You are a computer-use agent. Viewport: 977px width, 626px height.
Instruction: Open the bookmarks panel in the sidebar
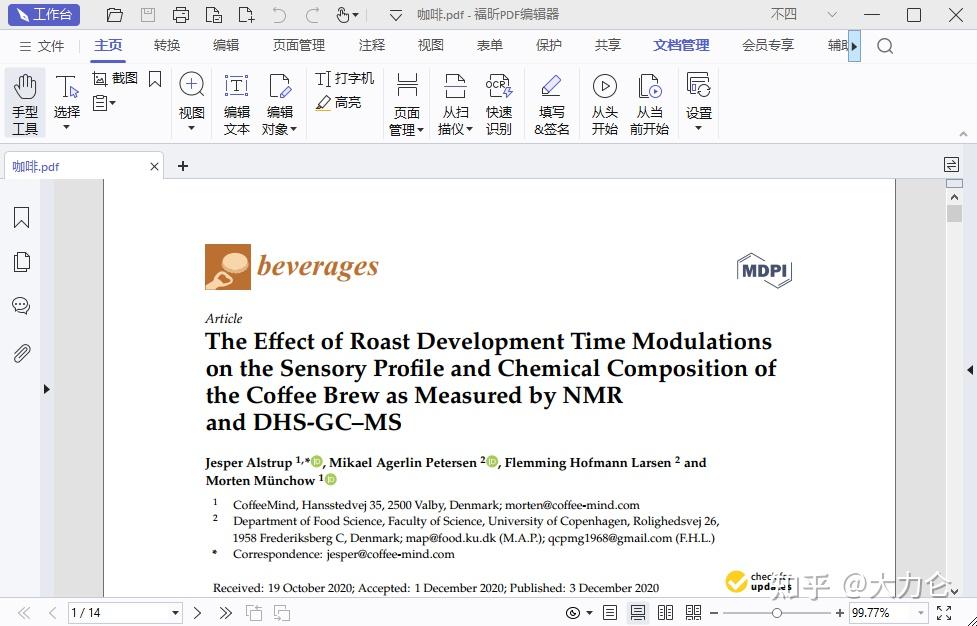pyautogui.click(x=22, y=217)
